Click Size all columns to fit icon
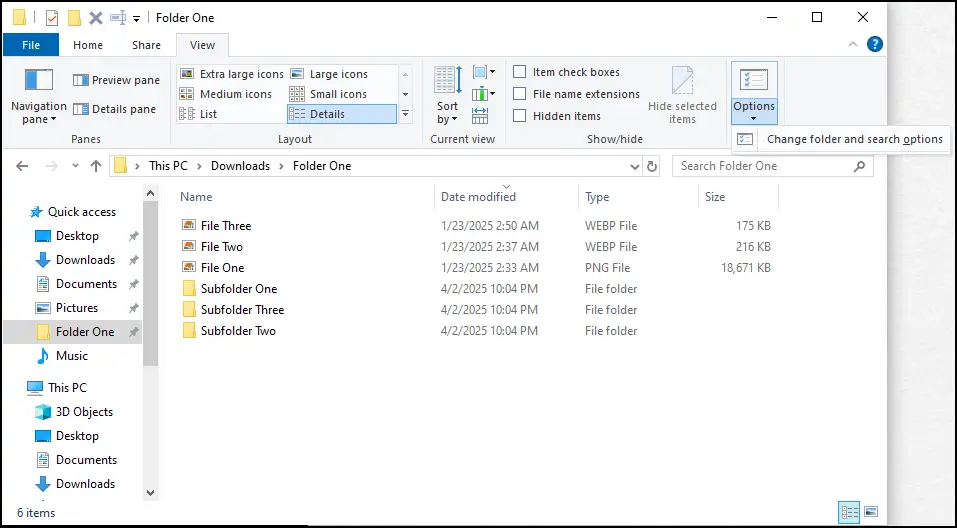957x528 pixels. 480,115
